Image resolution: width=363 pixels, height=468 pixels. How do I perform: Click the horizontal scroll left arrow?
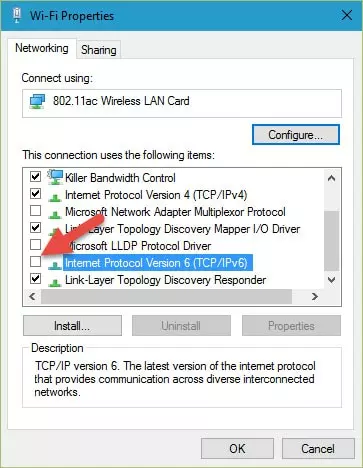click(32, 296)
